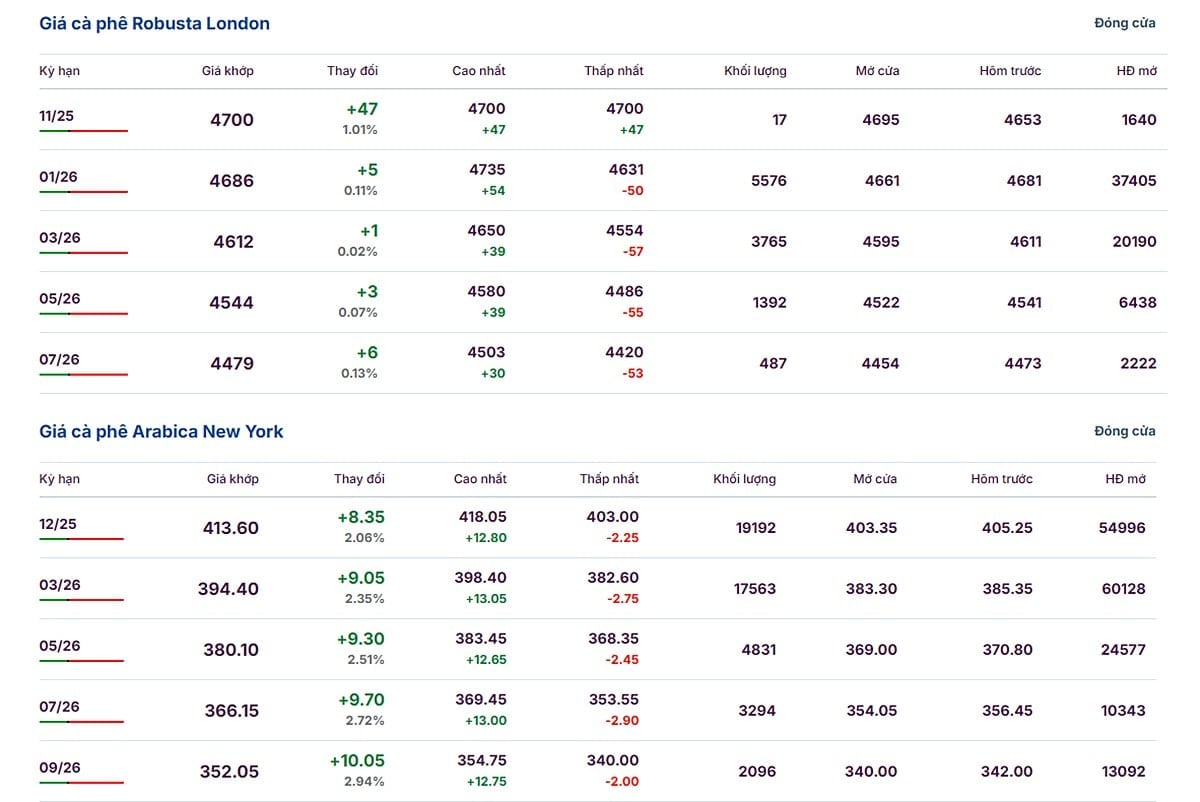Click the price range bar under Robusta 07/26
This screenshot has width=1200, height=802.
pos(83,375)
